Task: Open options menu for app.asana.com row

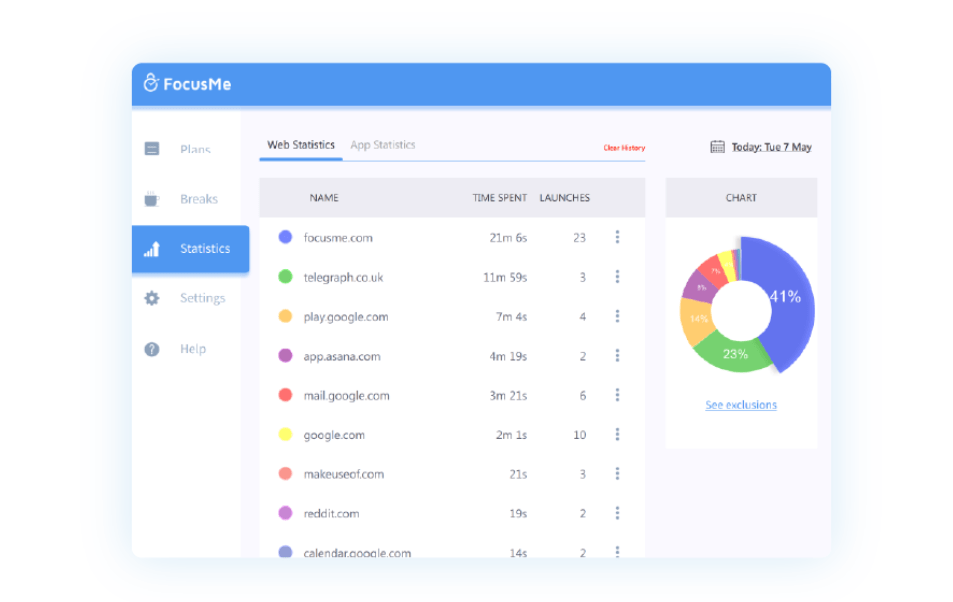Action: (617, 356)
